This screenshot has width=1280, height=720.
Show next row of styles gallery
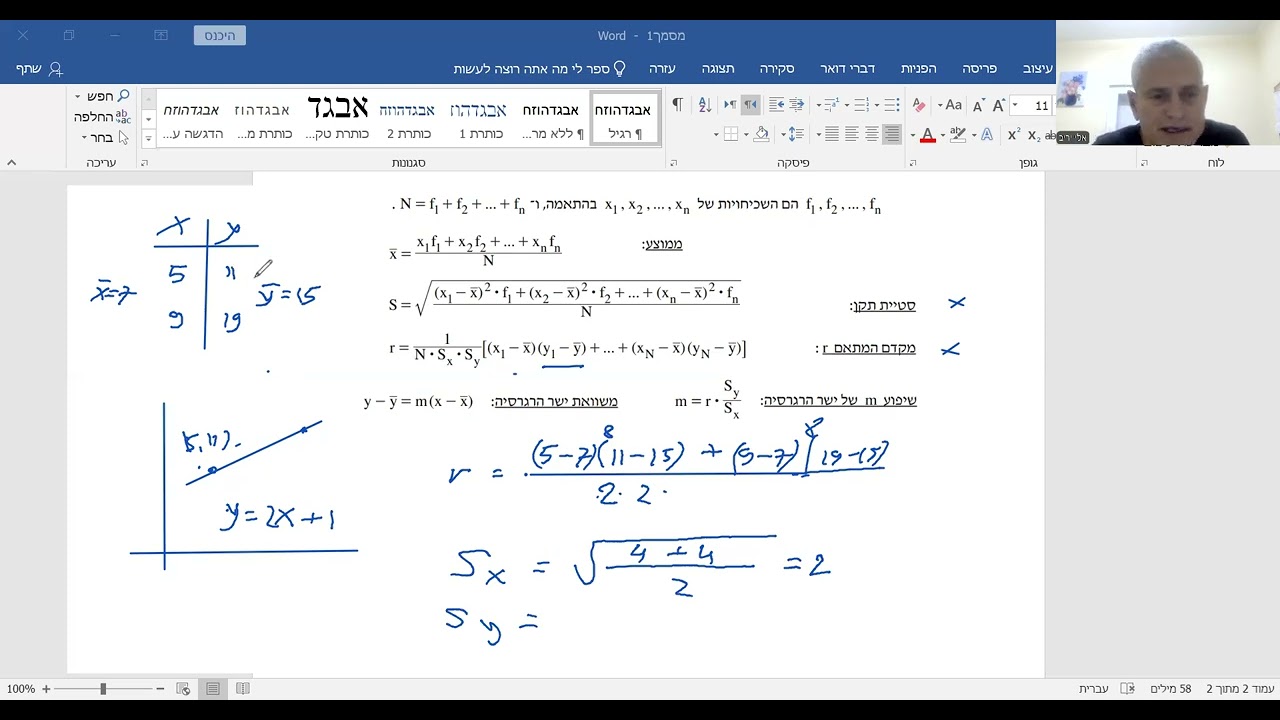[x=149, y=119]
